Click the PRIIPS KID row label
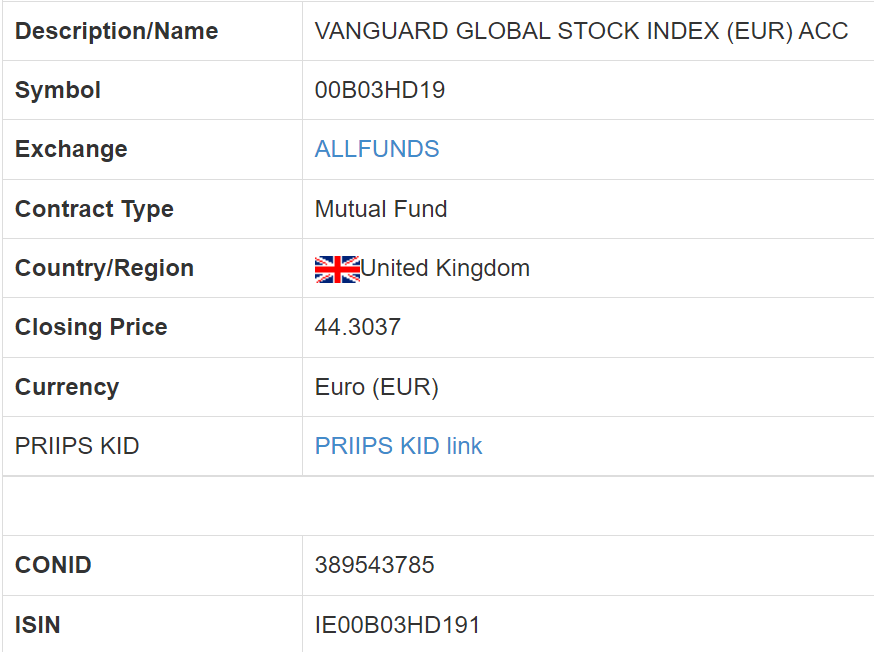 77,446
